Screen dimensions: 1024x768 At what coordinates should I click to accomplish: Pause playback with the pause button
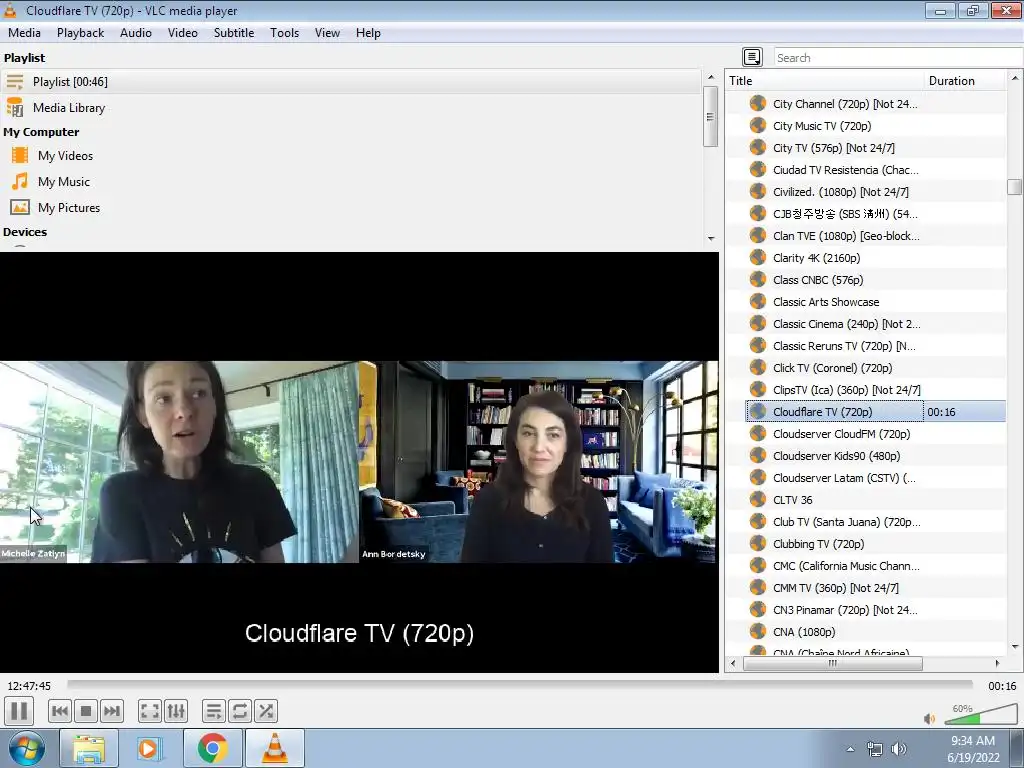click(19, 711)
